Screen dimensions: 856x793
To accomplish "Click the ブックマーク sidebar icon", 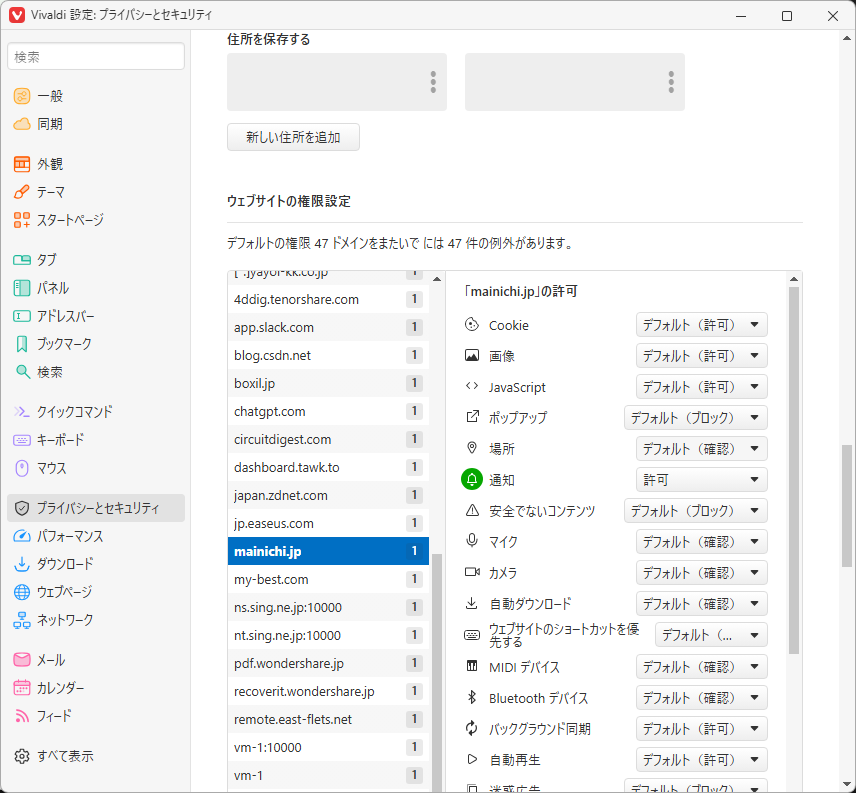I will click(22, 344).
